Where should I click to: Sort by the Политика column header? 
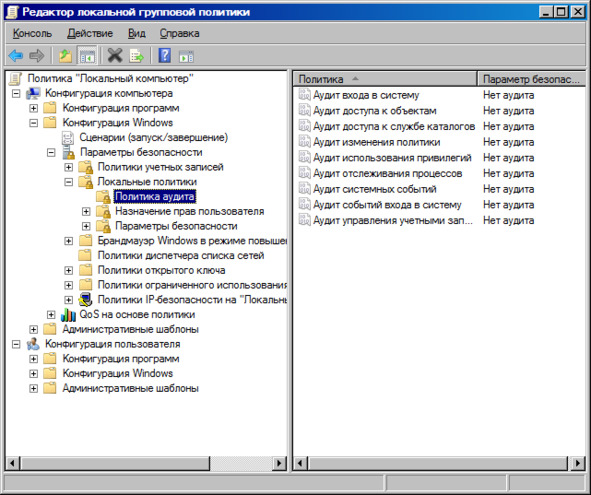pos(384,79)
